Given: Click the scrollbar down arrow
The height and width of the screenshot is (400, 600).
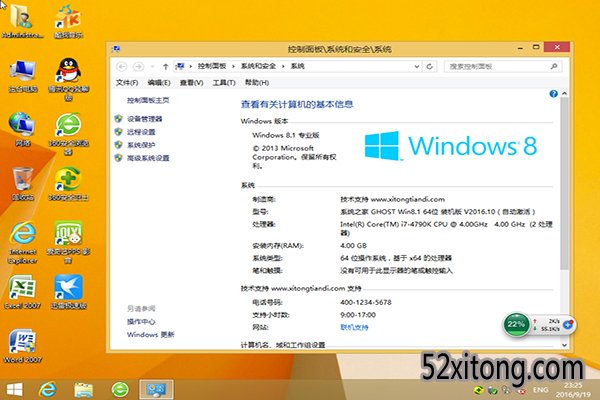Looking at the screenshot, I should [564, 345].
